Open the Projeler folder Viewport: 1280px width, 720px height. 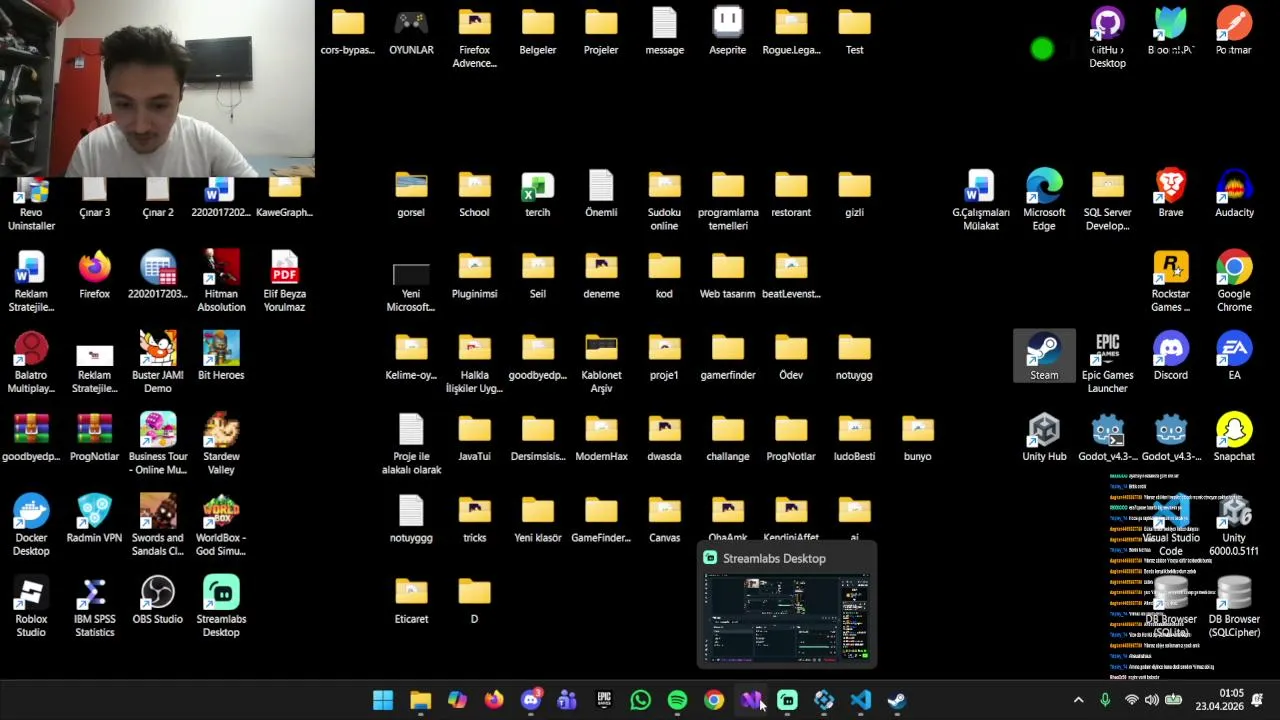click(x=601, y=30)
